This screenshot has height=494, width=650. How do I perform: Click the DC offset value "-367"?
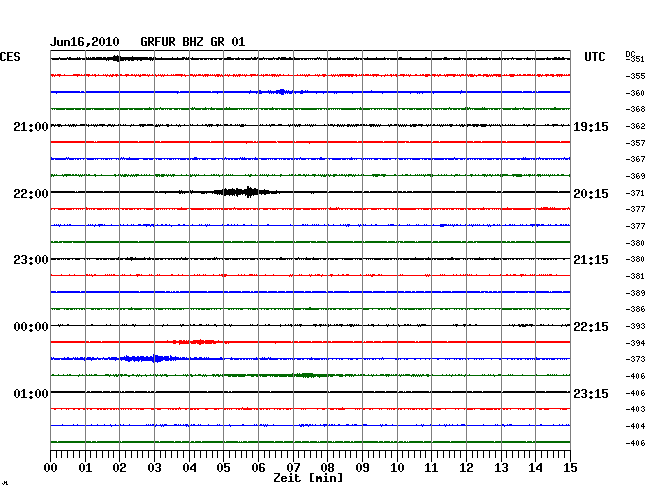click(x=635, y=159)
